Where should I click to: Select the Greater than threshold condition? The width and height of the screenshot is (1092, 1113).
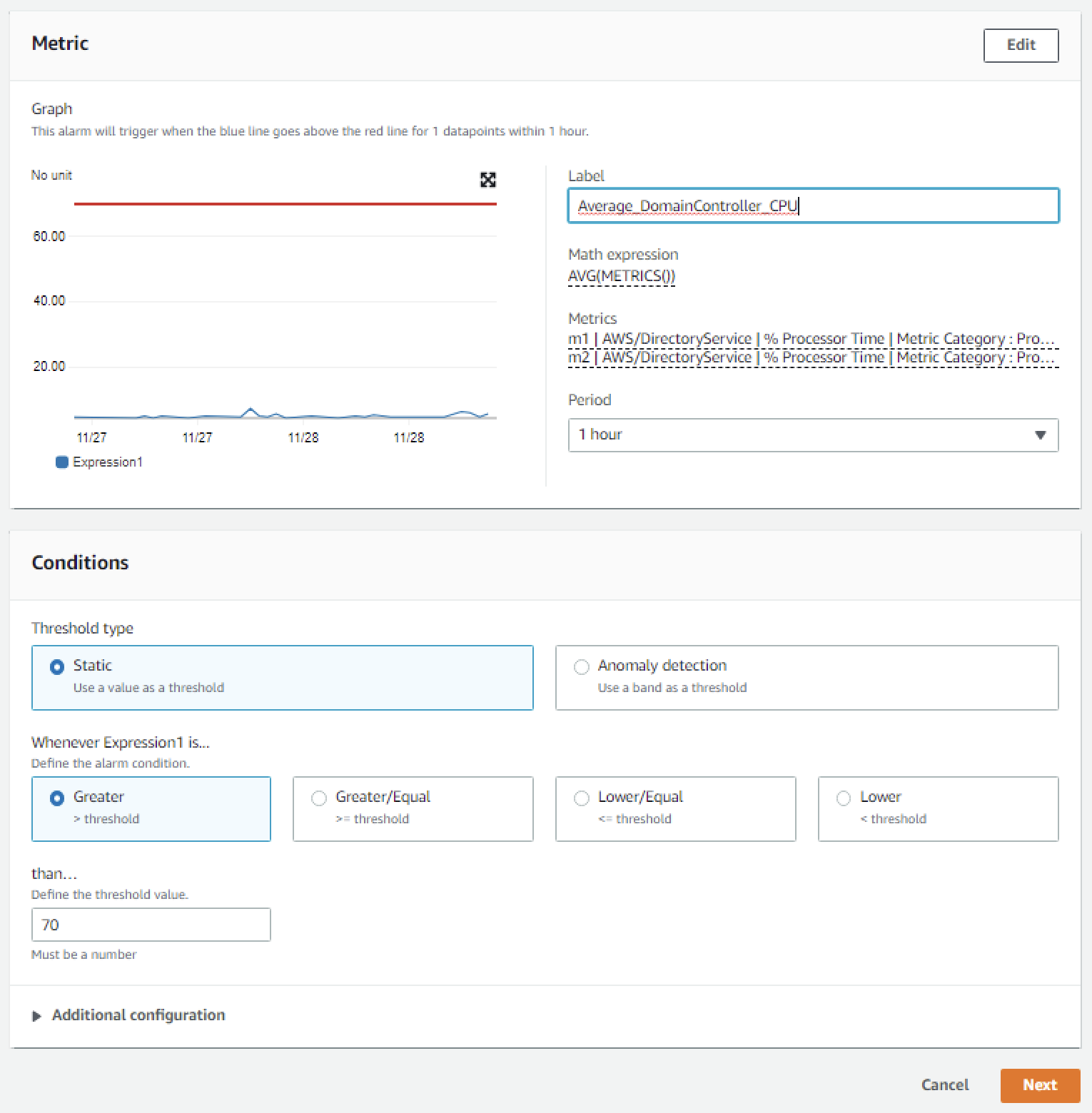pos(57,798)
